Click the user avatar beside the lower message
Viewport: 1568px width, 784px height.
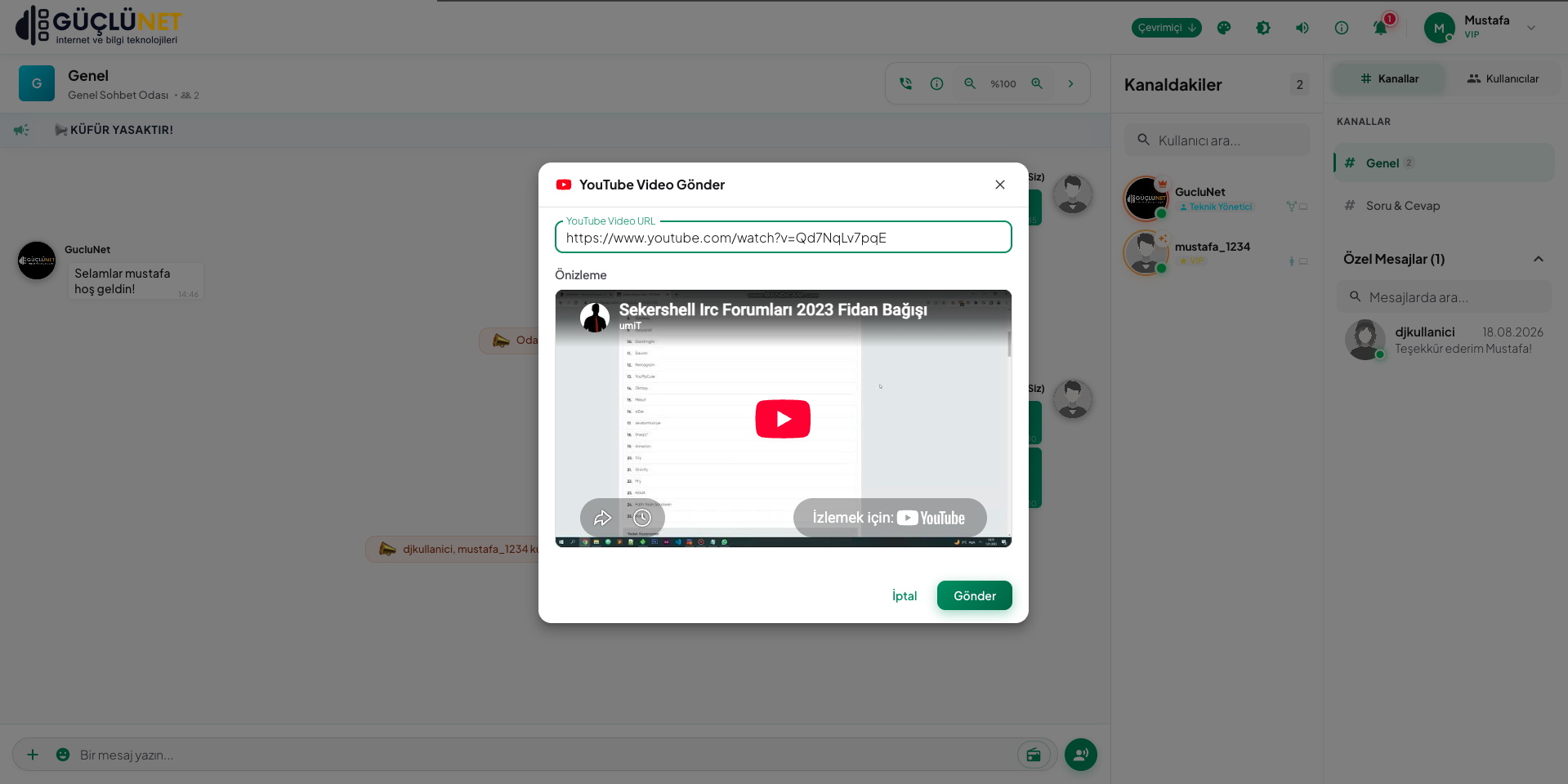(1072, 399)
